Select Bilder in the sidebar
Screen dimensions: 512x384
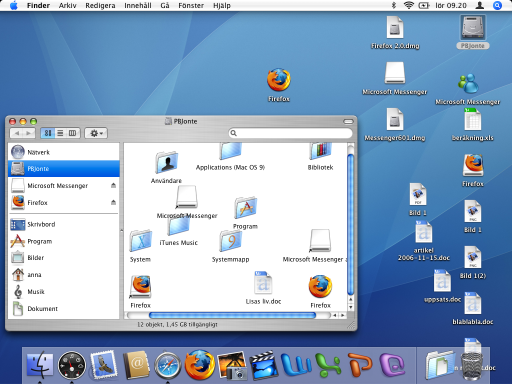tap(63, 258)
